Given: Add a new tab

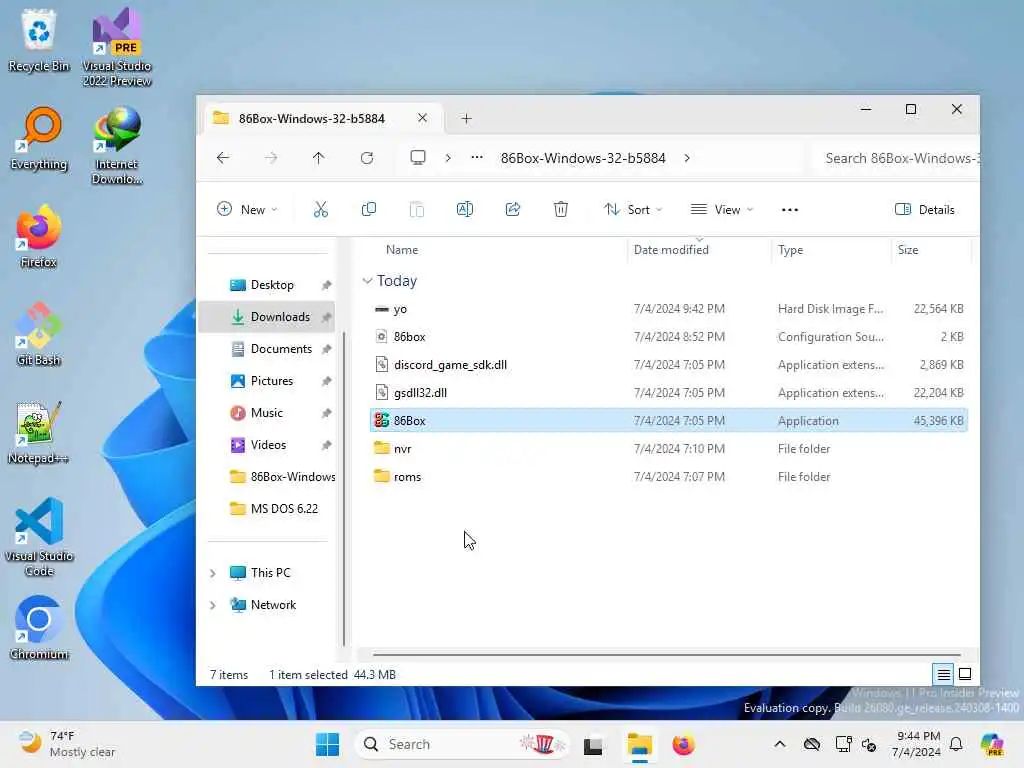Looking at the screenshot, I should 466,118.
